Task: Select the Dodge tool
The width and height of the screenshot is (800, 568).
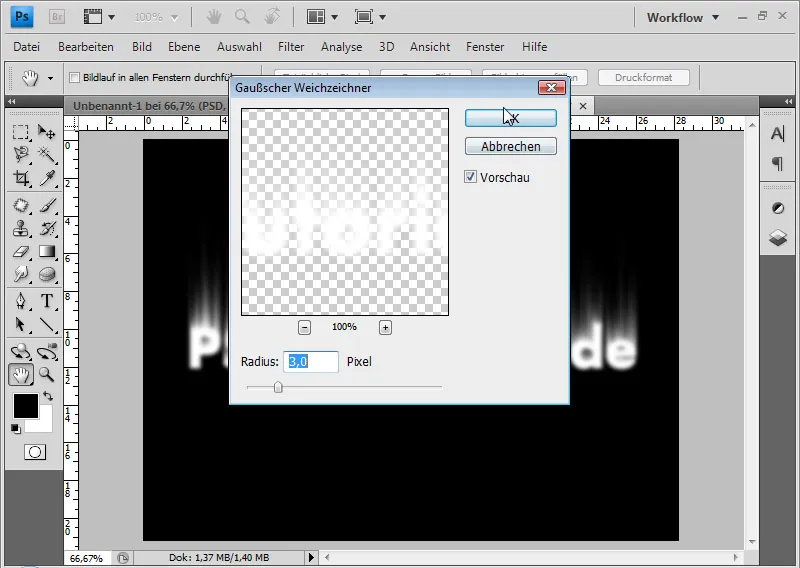Action: 20,274
